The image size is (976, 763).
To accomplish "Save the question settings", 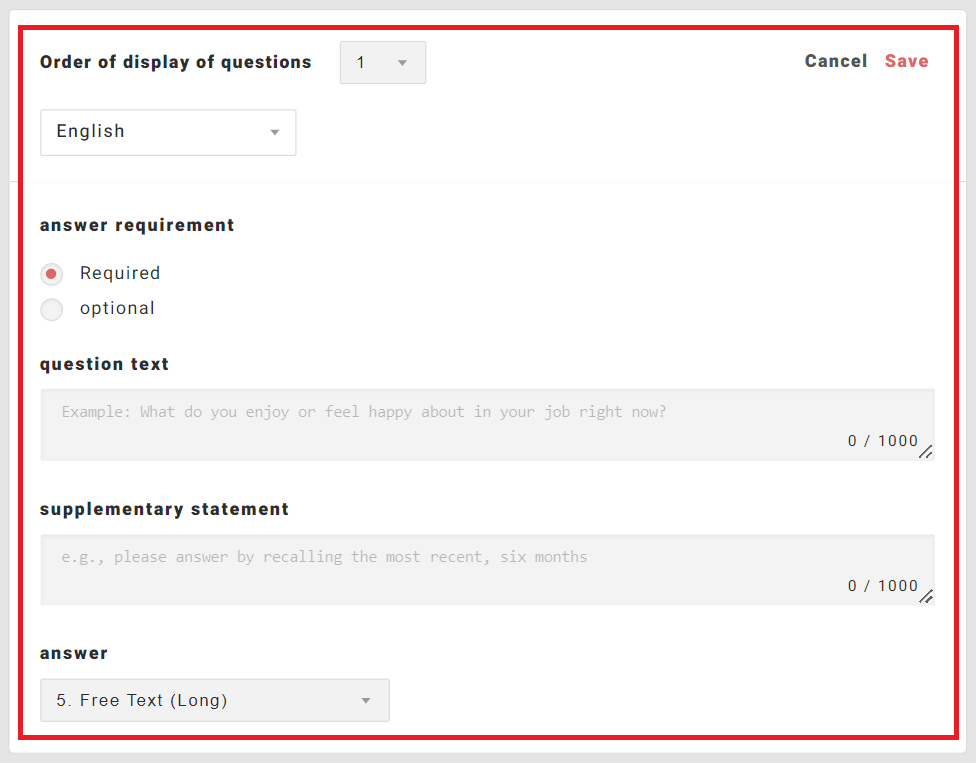I will coord(906,61).
